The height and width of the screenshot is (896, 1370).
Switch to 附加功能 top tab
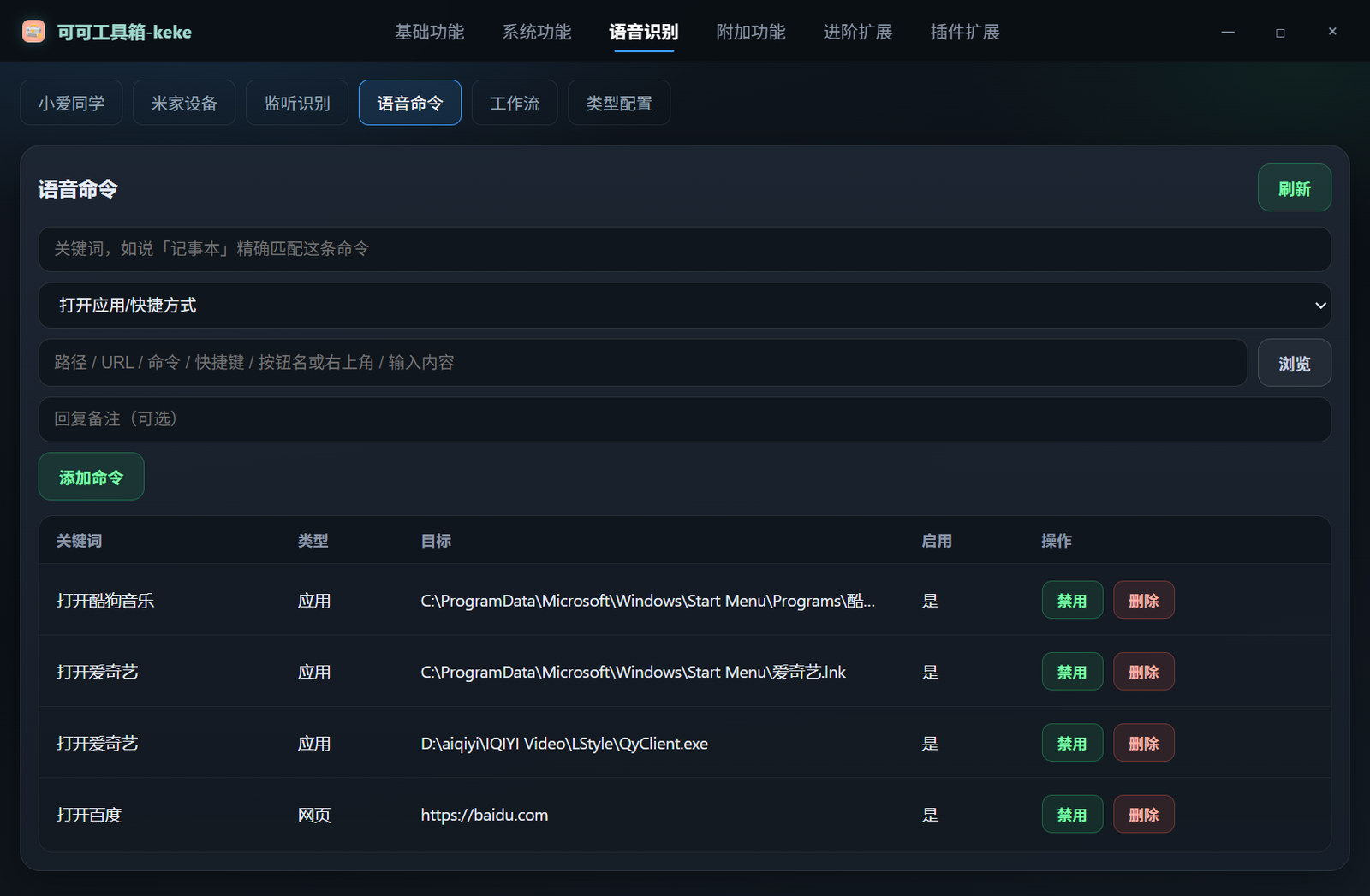tap(751, 32)
